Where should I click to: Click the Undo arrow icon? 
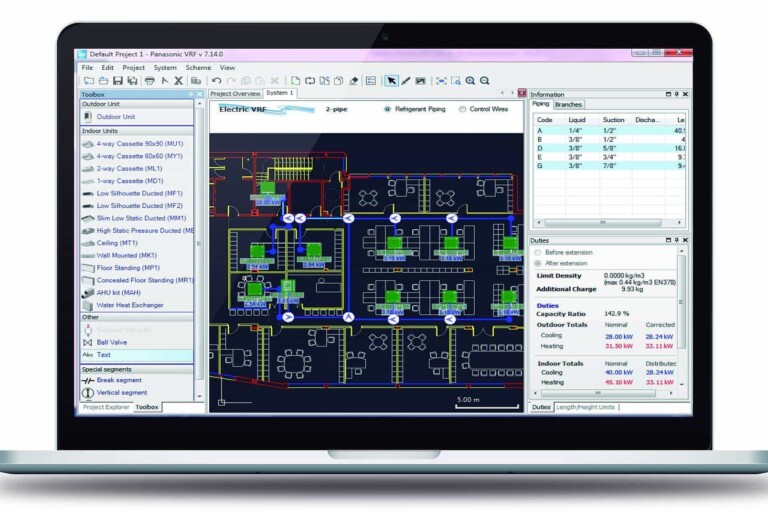click(x=216, y=81)
